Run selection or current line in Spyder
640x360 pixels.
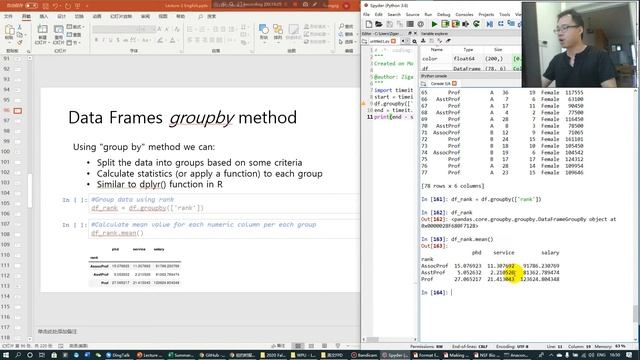(466, 24)
